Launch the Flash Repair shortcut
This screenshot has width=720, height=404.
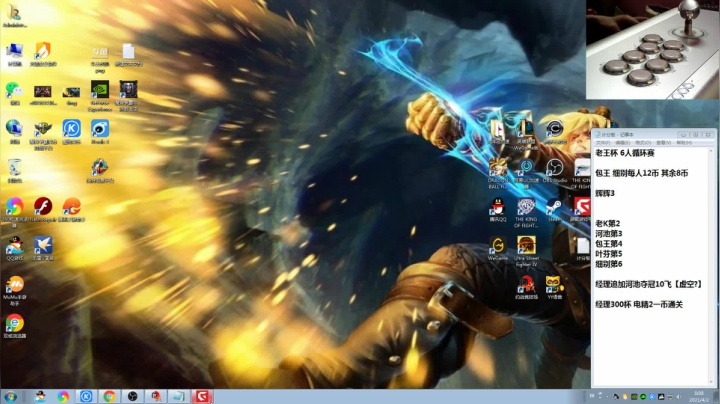(x=43, y=210)
